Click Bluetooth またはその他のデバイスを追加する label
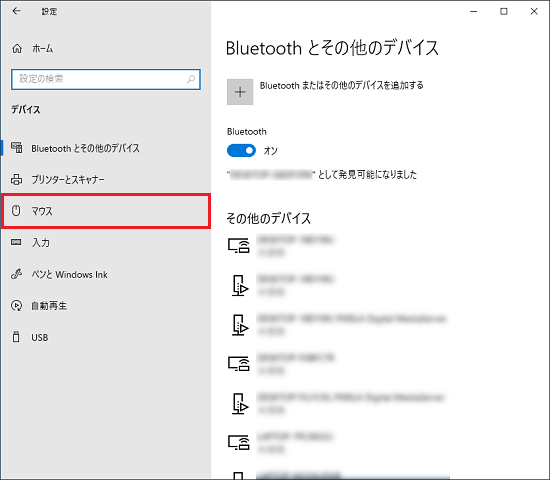 point(342,86)
